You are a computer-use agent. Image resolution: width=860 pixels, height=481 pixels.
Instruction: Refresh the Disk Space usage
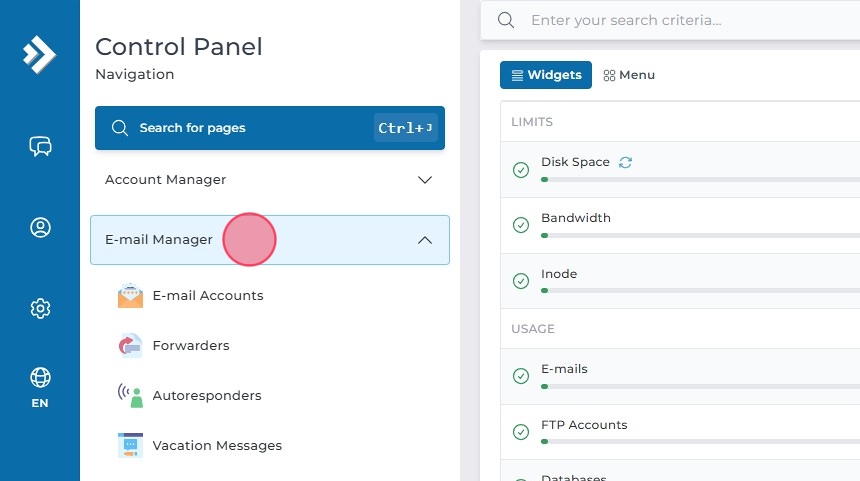(x=625, y=162)
